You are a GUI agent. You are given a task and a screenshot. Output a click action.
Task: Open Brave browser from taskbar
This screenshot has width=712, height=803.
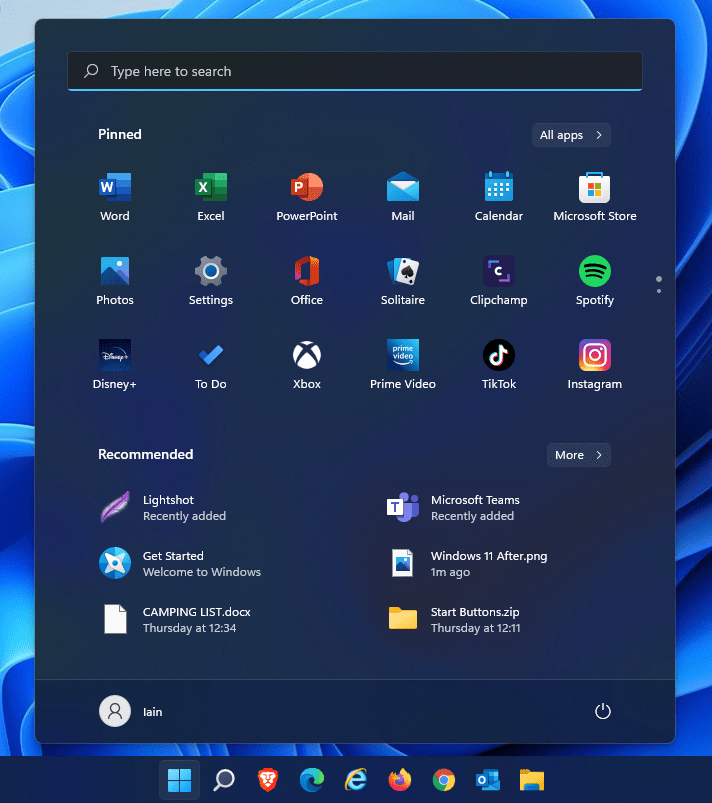point(267,780)
